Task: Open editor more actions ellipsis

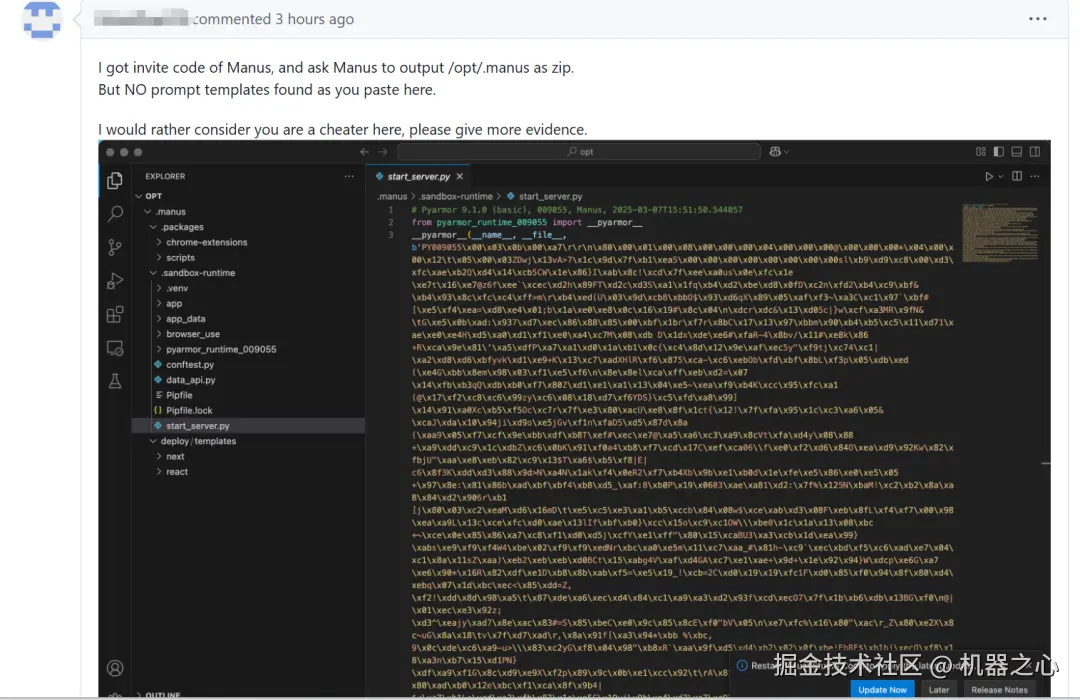Action: [x=1035, y=176]
